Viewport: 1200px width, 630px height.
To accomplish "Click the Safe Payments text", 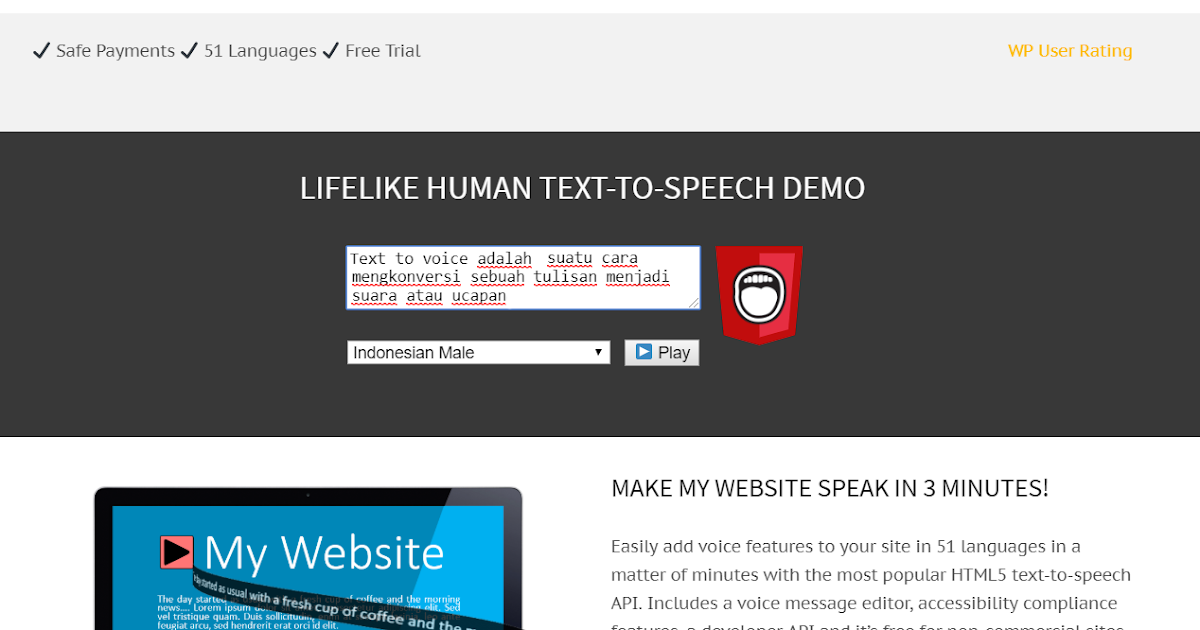I will click(115, 51).
